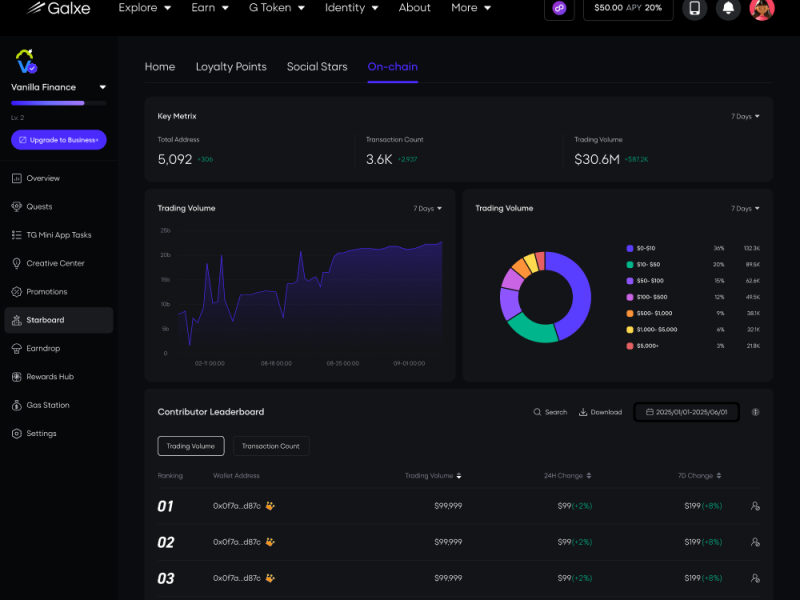This screenshot has height=600, width=800.
Task: Switch to the Loyalty Points tab
Action: point(231,67)
